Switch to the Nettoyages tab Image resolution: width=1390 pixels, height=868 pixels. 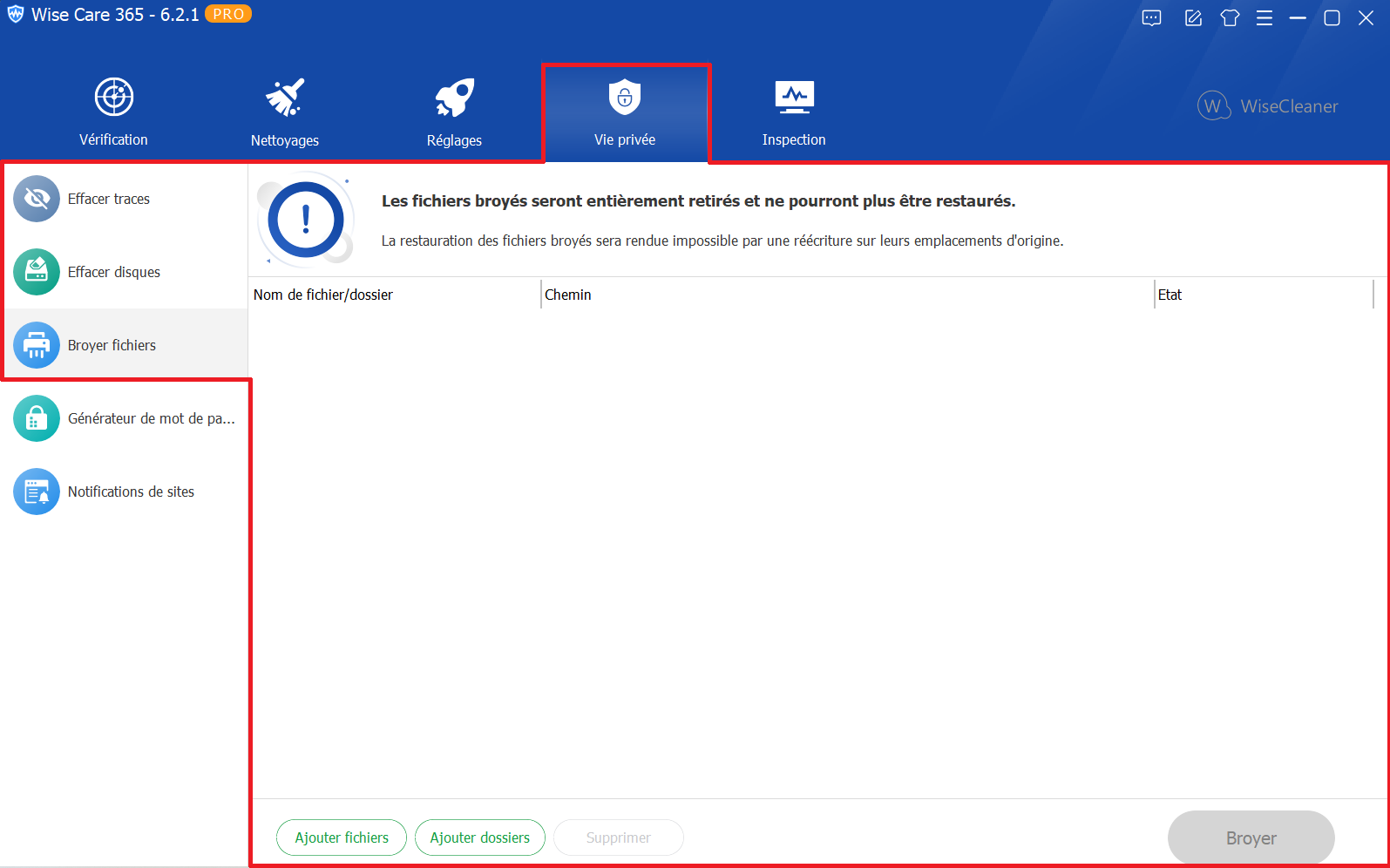pyautogui.click(x=285, y=113)
